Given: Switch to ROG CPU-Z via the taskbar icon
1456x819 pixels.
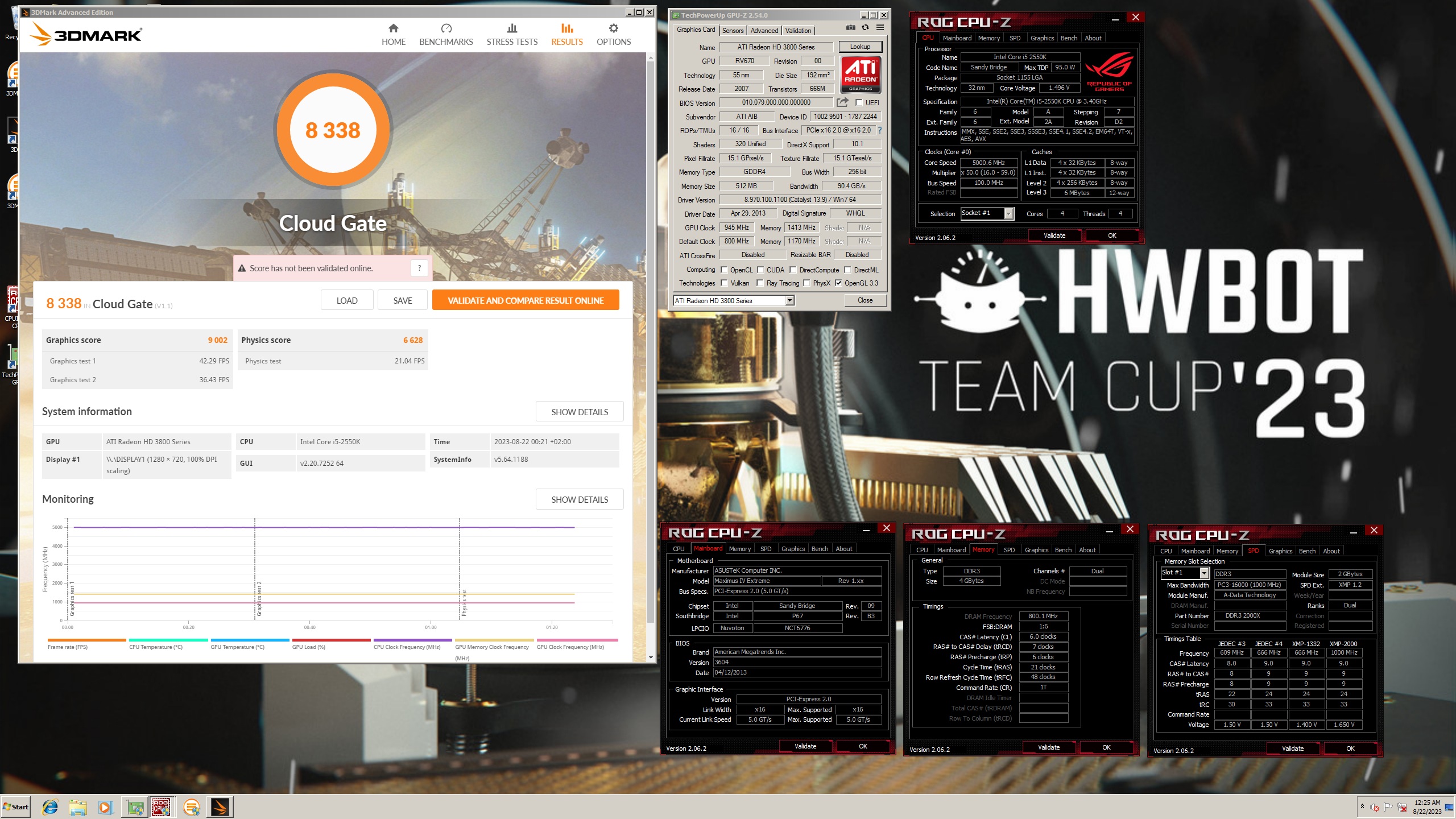Looking at the screenshot, I should (161, 807).
